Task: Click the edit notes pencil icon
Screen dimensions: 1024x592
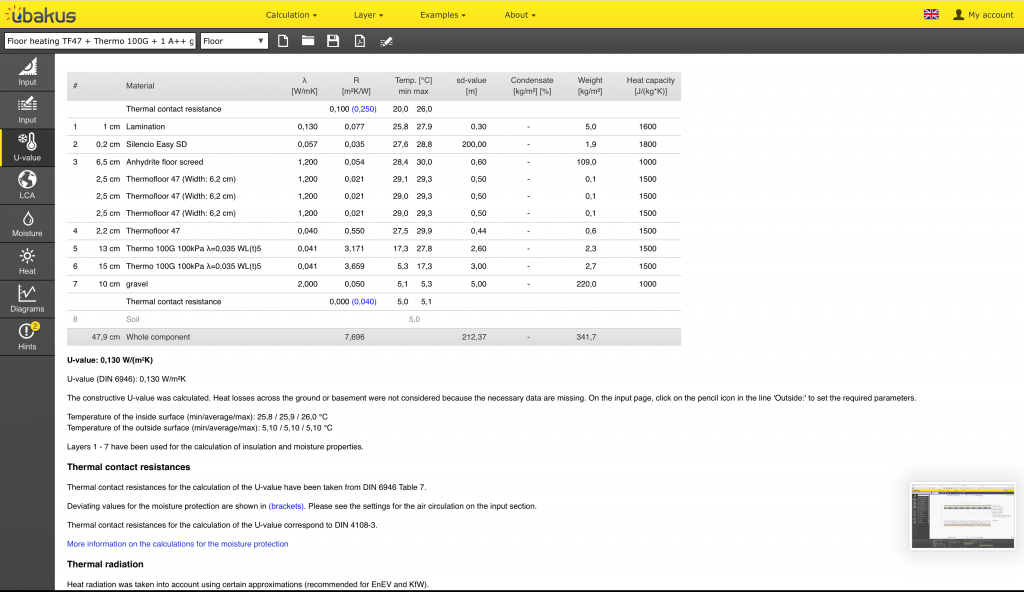Action: click(386, 41)
